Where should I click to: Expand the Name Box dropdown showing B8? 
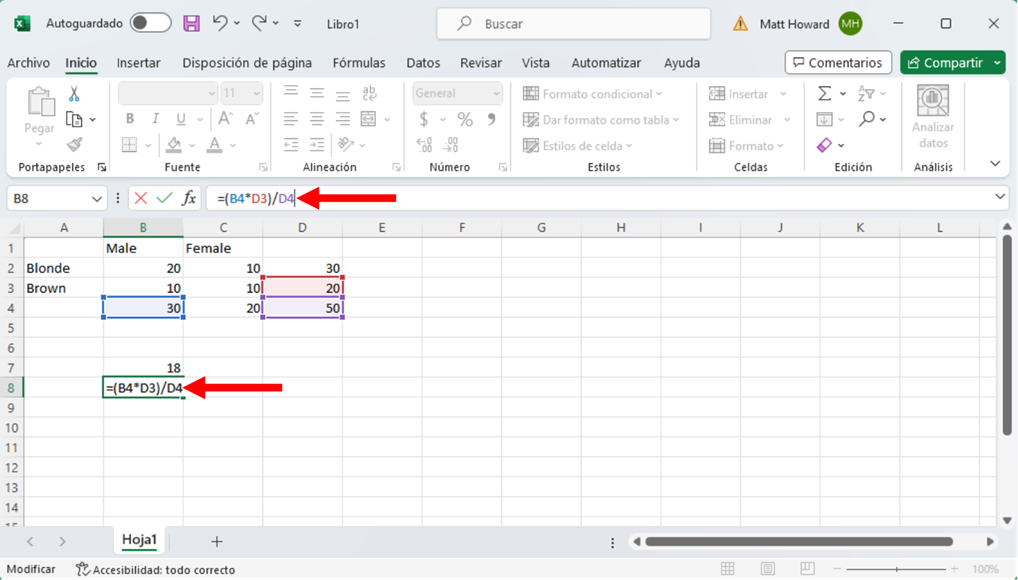tap(97, 199)
